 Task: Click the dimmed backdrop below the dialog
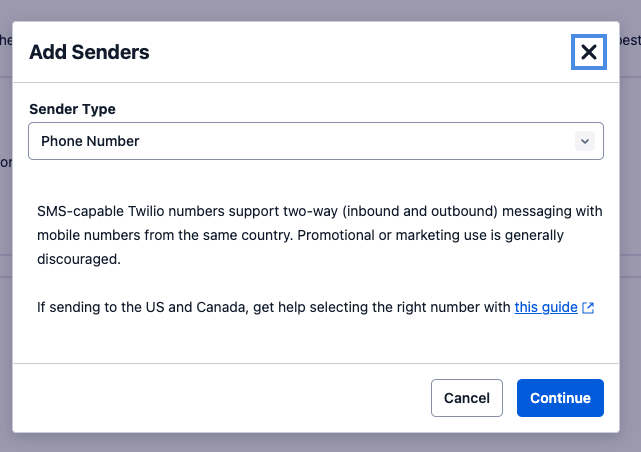[x=320, y=442]
